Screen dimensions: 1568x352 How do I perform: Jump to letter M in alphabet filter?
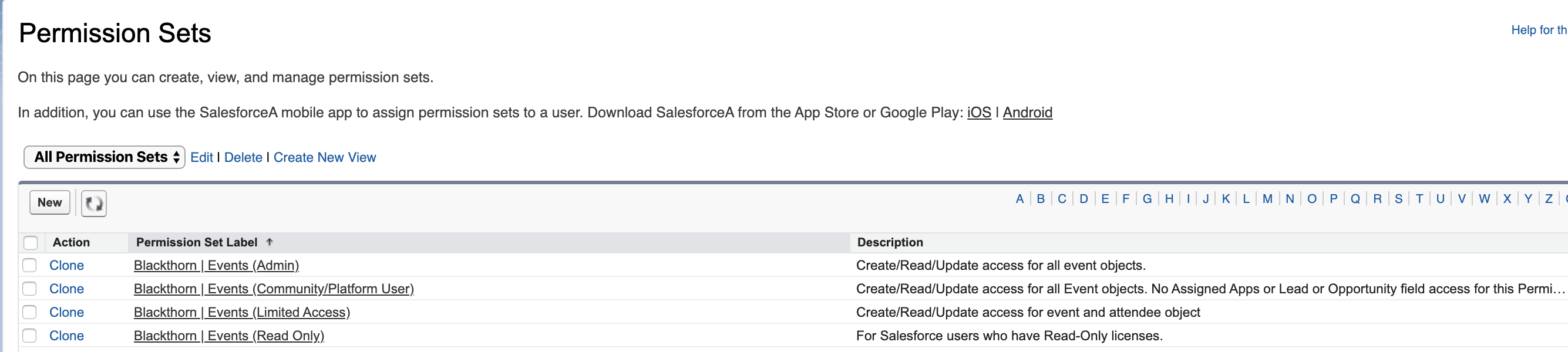pyautogui.click(x=1267, y=199)
